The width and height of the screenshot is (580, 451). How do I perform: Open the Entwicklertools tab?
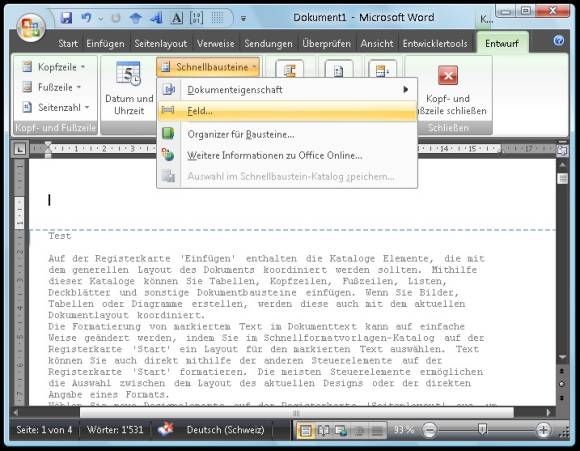coord(435,44)
